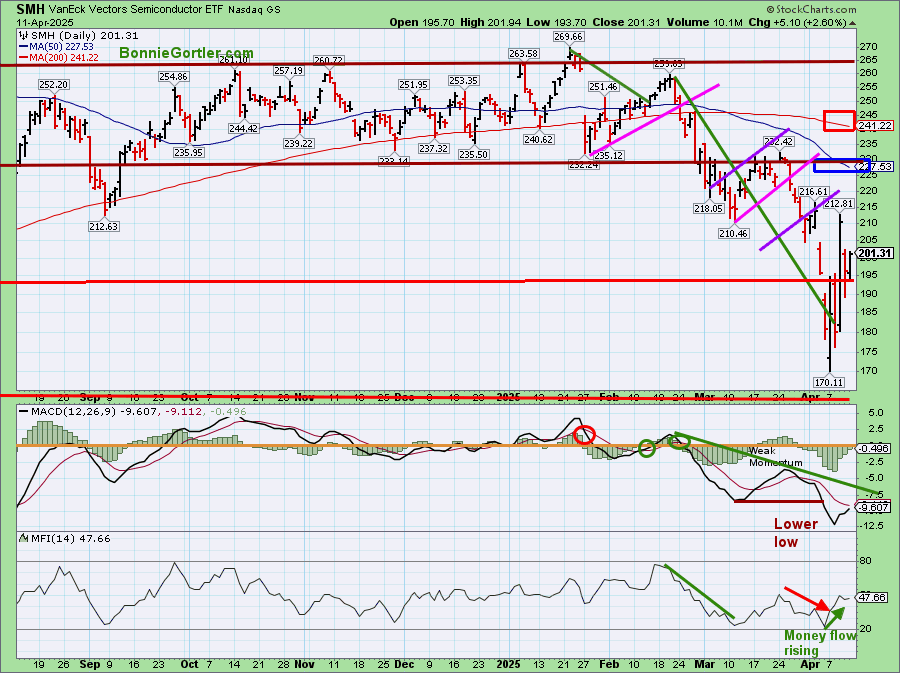The image size is (900, 673).
Task: Click the 11-Apr-2025 date text
Action: tap(45, 22)
